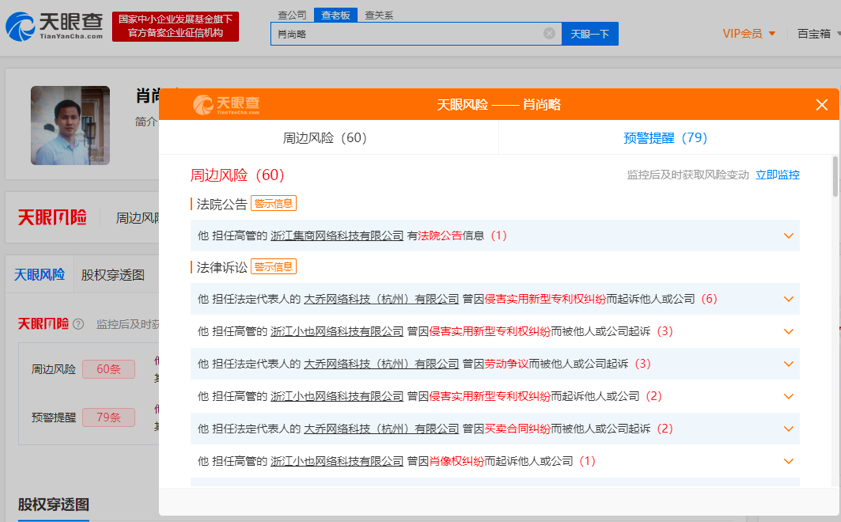Image resolution: width=841 pixels, height=522 pixels.
Task: Click the dialog's vertical scrollbar
Action: (x=835, y=177)
